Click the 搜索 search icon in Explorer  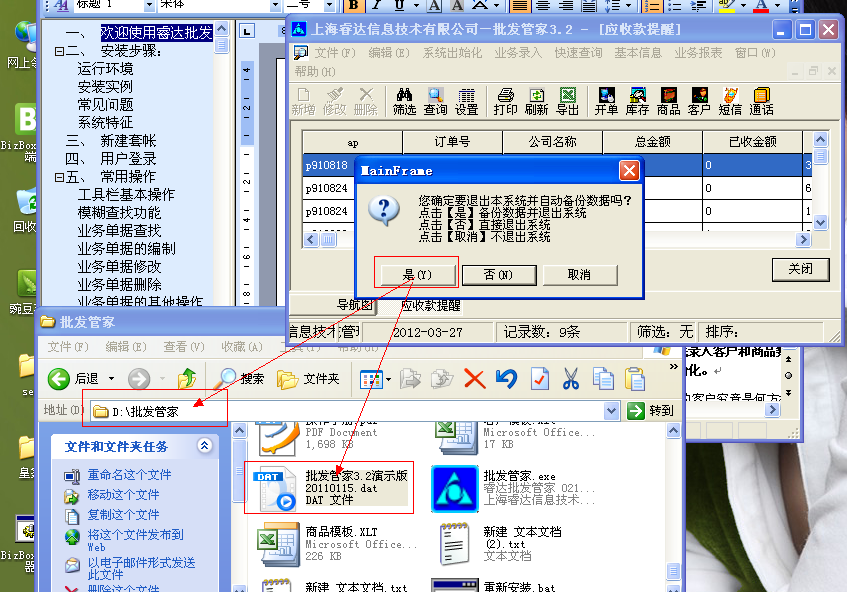[225, 379]
